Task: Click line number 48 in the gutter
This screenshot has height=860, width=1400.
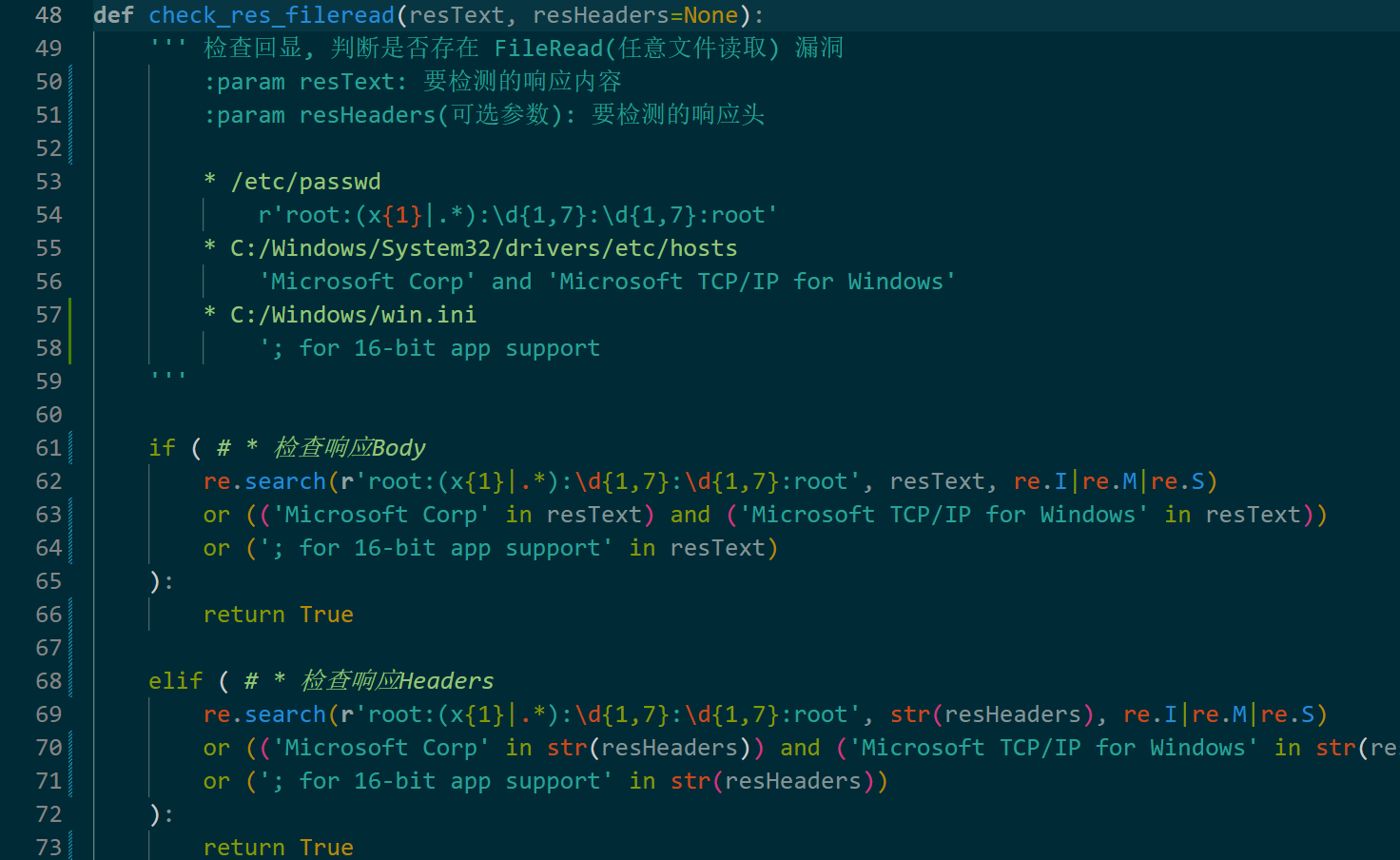Action: pyautogui.click(x=49, y=15)
